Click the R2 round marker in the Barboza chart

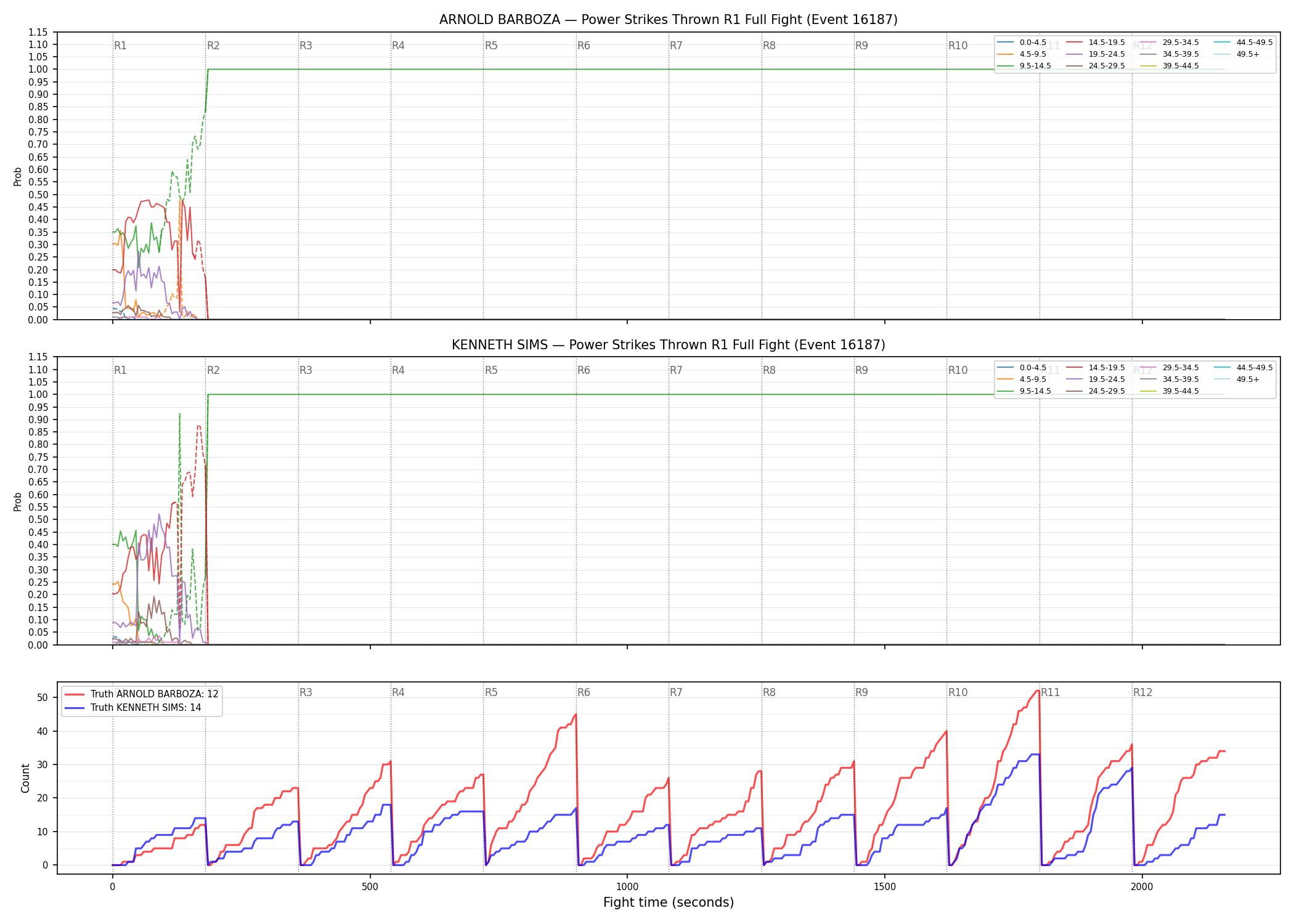tap(213, 46)
